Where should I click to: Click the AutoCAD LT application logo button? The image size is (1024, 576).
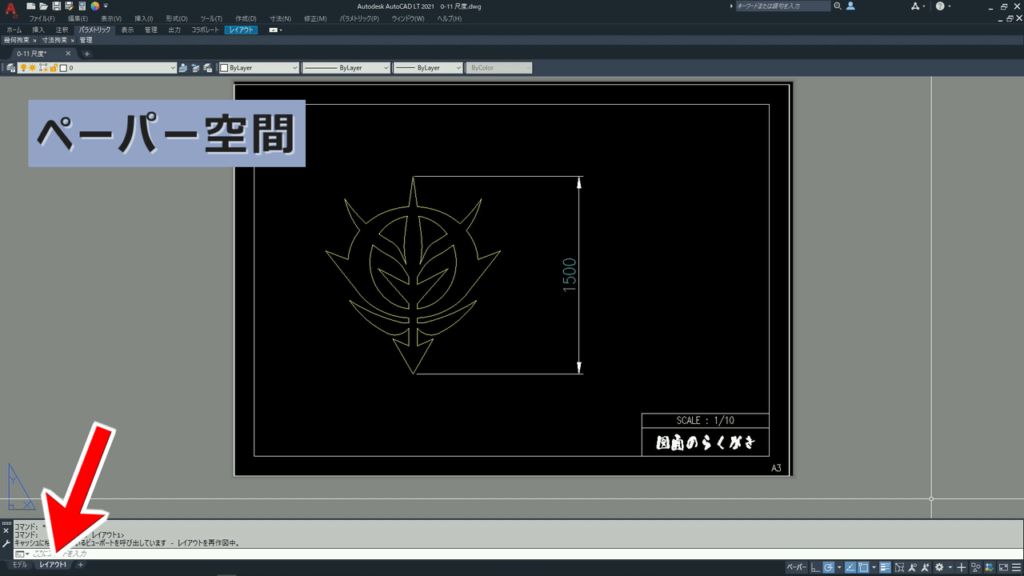tap(10, 8)
